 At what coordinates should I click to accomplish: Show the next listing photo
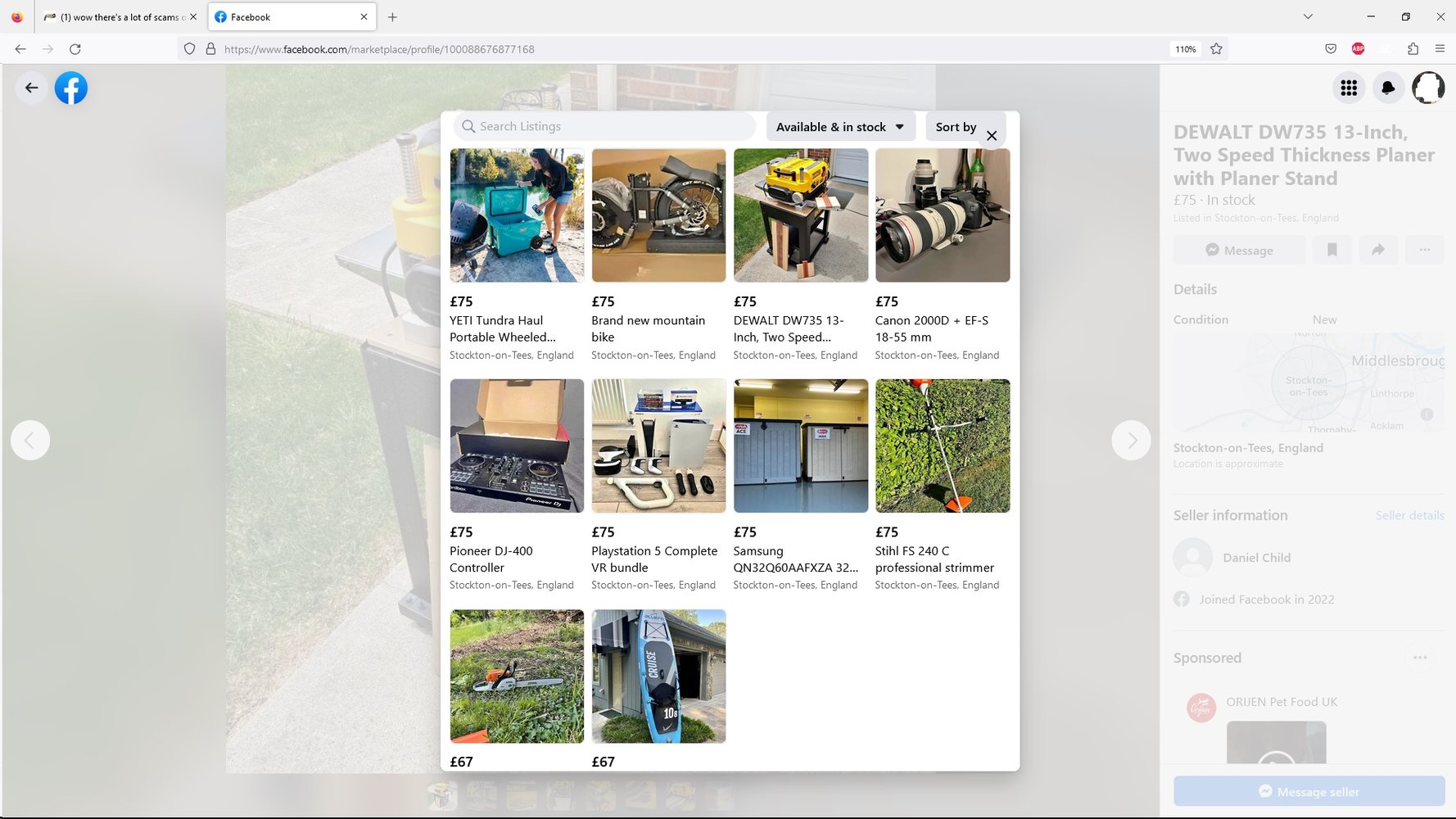click(x=1132, y=441)
